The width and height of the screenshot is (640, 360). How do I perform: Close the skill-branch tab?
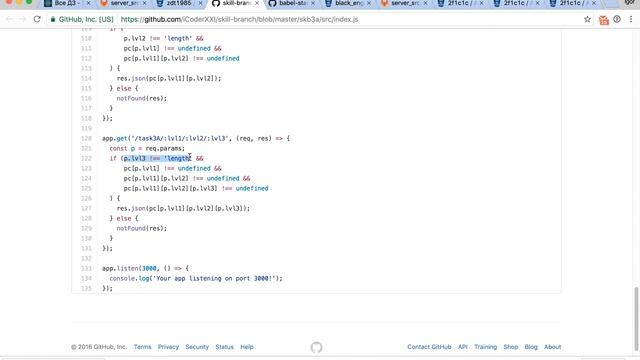tap(257, 3)
